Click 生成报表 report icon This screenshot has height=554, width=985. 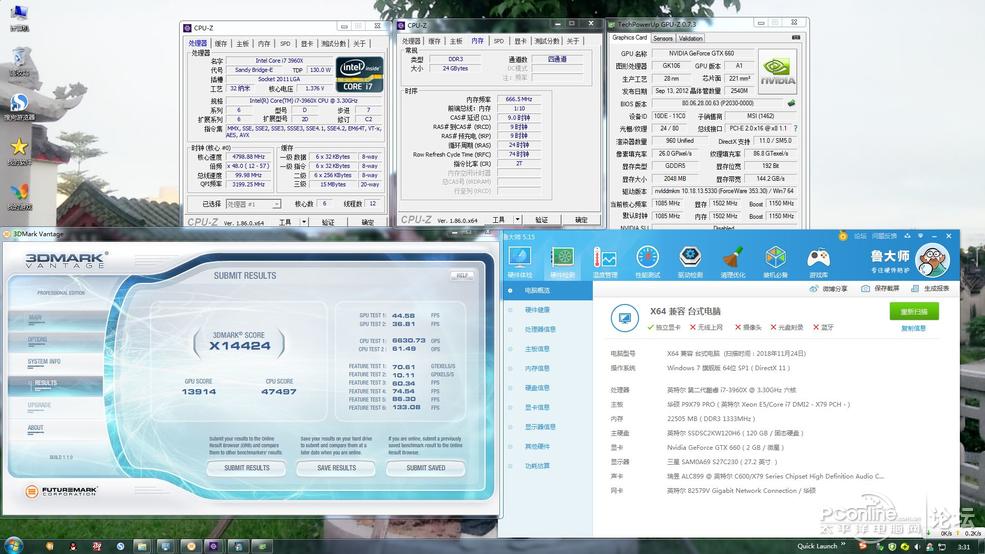(915, 288)
